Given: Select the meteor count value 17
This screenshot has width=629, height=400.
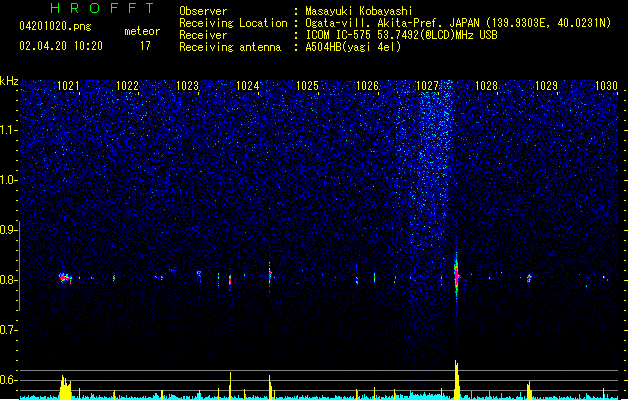Looking at the screenshot, I should pyautogui.click(x=145, y=46).
